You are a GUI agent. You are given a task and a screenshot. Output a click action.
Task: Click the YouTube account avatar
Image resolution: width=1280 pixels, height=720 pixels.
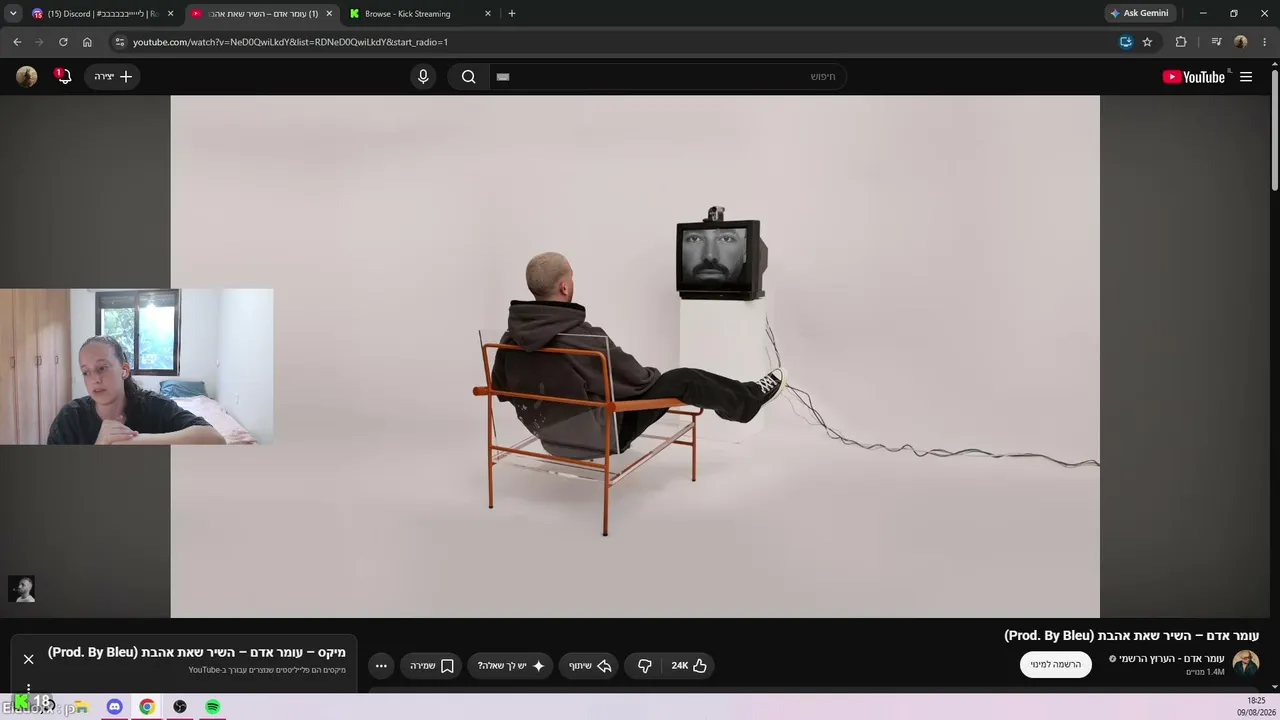pos(27,77)
